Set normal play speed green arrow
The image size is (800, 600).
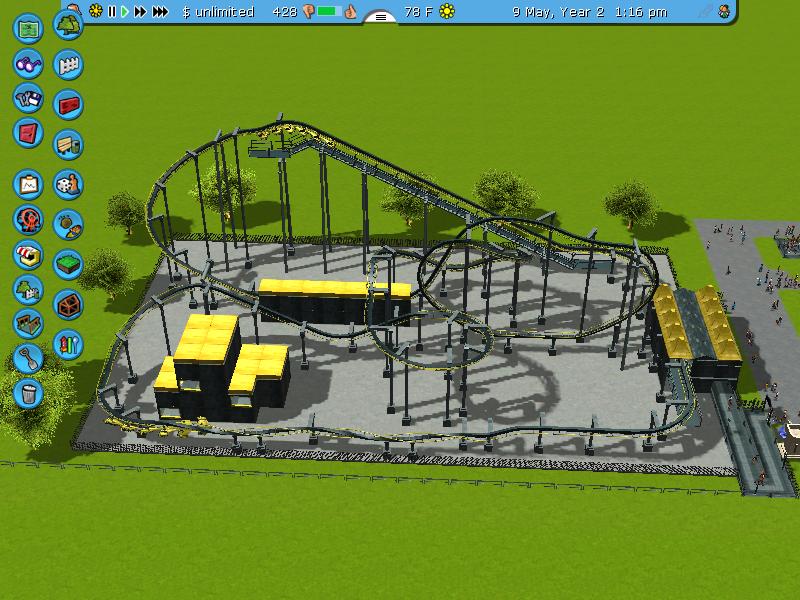[x=124, y=11]
